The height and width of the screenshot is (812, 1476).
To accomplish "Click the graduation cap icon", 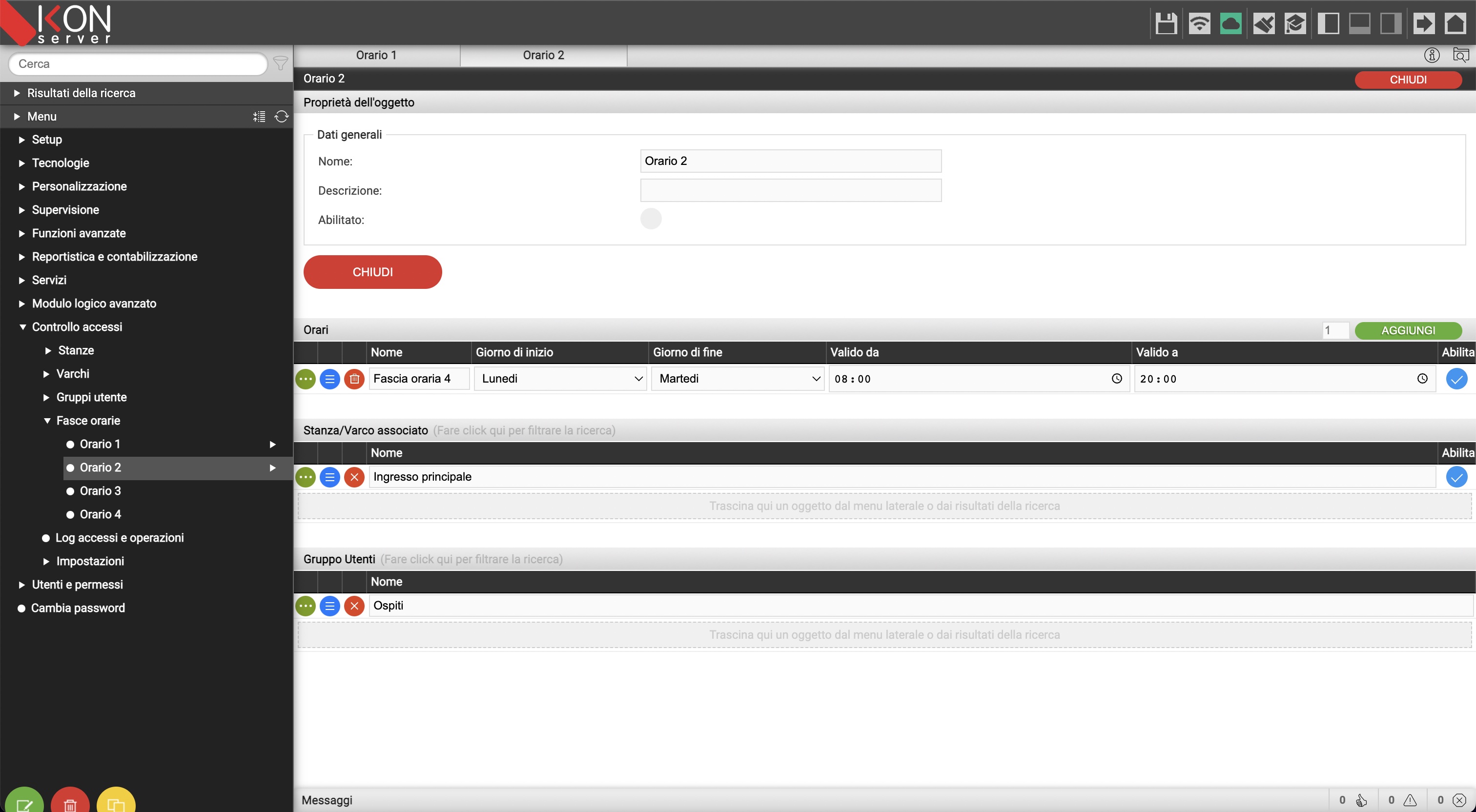I will pyautogui.click(x=1295, y=23).
